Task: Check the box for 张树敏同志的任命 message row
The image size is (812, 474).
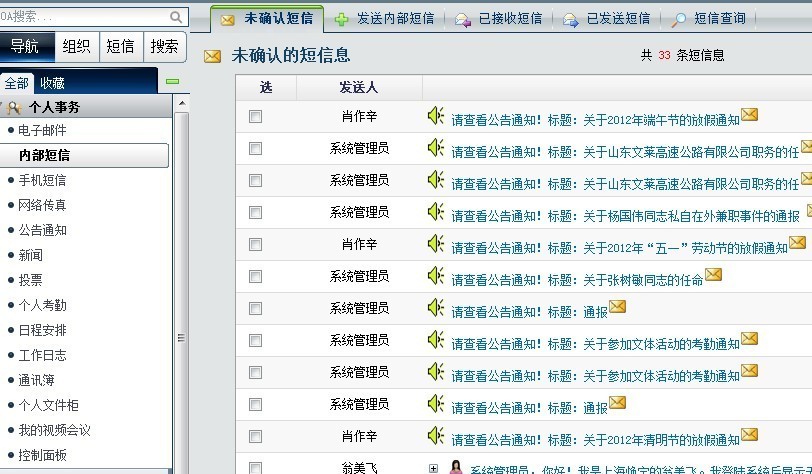Action: tap(255, 277)
